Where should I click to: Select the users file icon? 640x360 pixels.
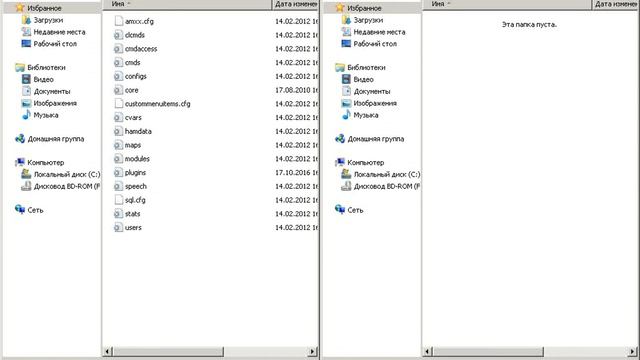[118, 227]
